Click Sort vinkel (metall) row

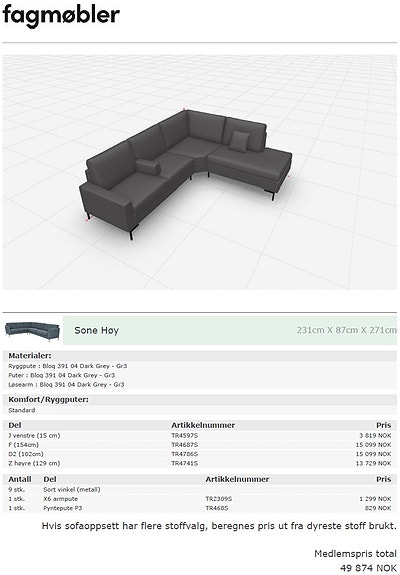pyautogui.click(x=200, y=490)
